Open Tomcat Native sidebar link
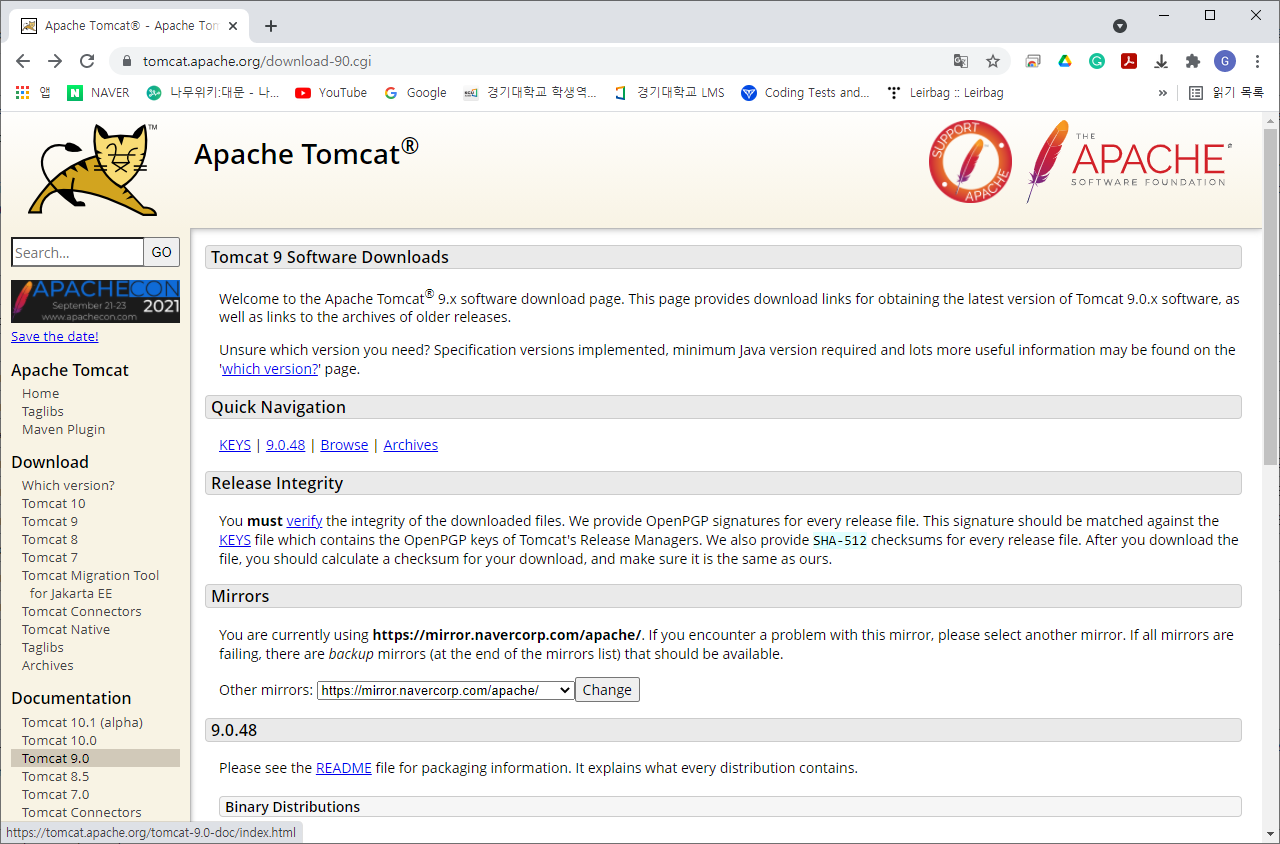This screenshot has height=844, width=1280. point(66,629)
